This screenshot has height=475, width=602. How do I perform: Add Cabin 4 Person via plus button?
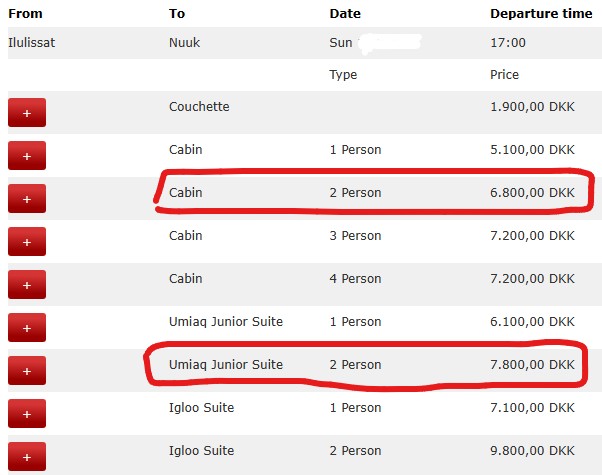click(x=27, y=285)
